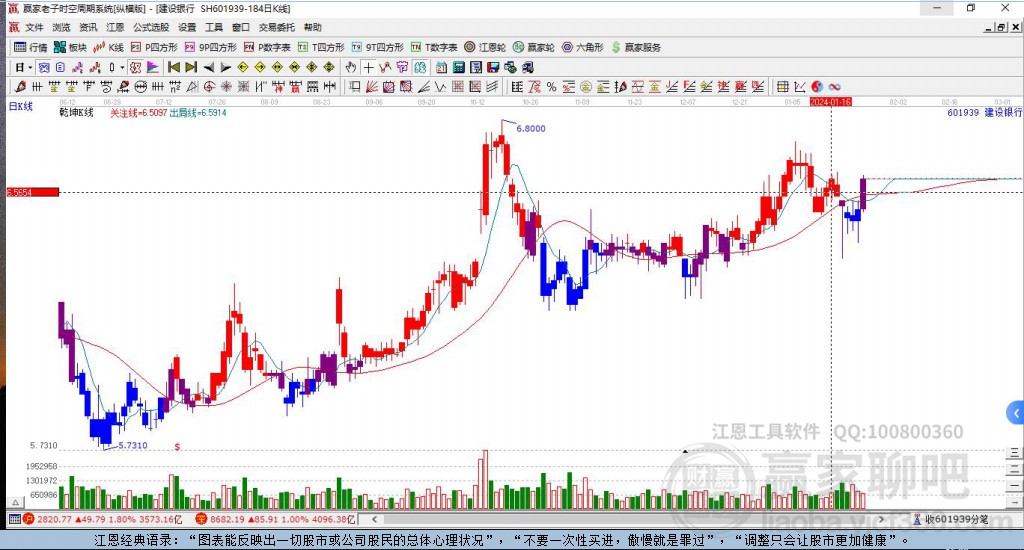The width and height of the screenshot is (1024, 550).
Task: Open the 9T四方形 tool
Action: [377, 47]
